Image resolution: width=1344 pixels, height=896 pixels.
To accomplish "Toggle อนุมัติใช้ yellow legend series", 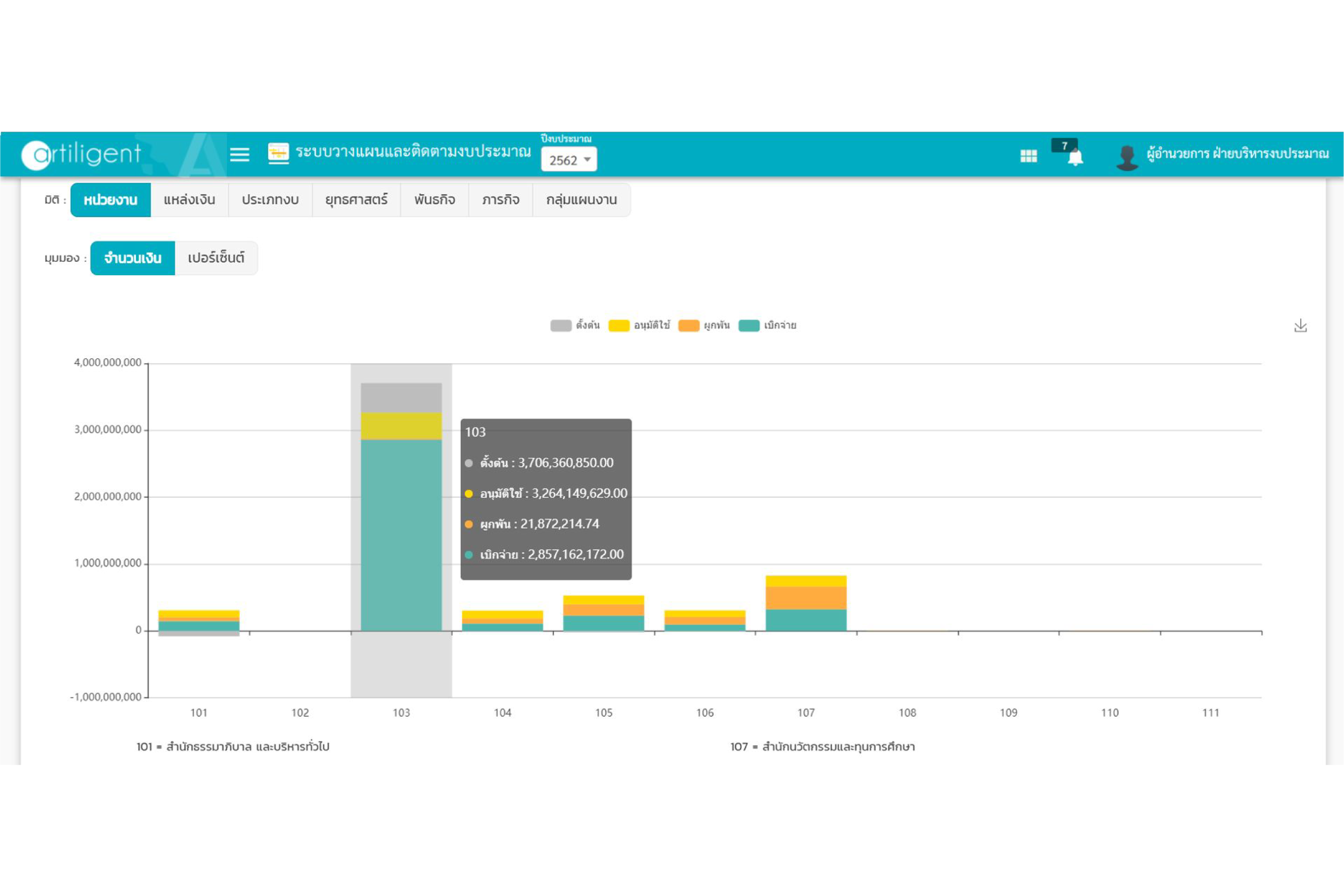I will 619,326.
